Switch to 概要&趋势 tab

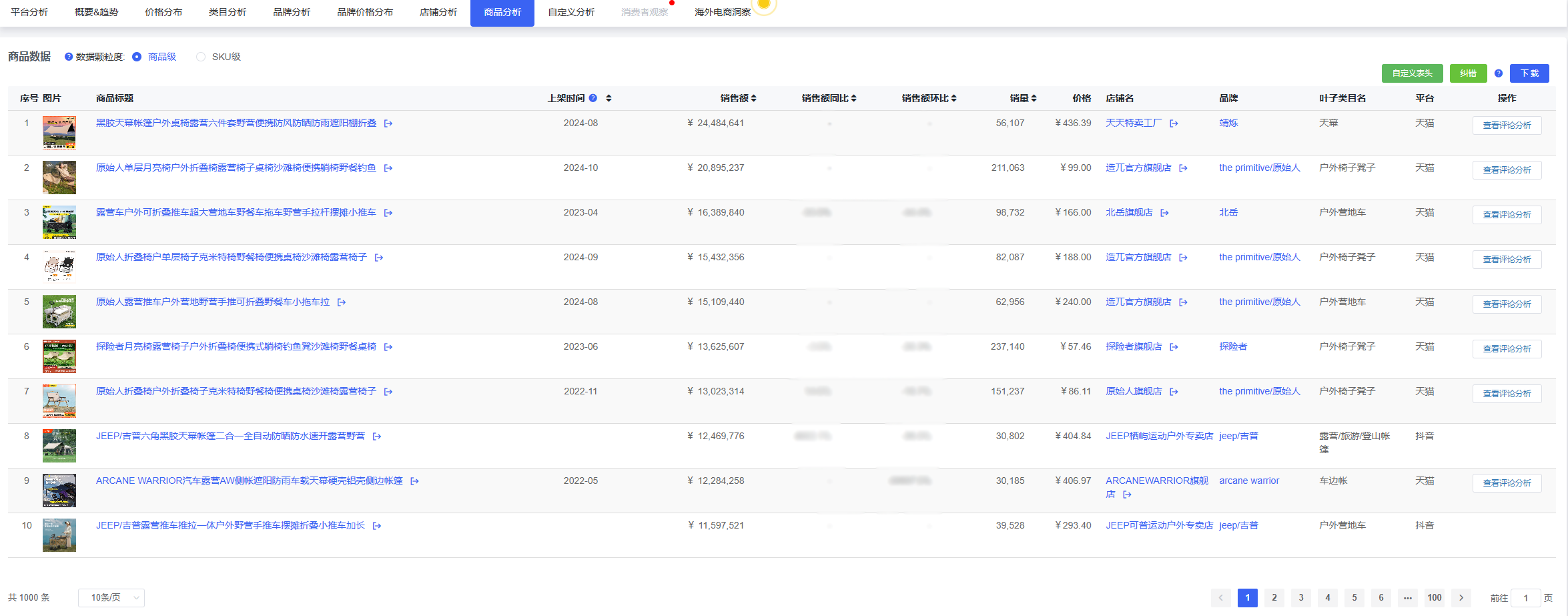96,12
